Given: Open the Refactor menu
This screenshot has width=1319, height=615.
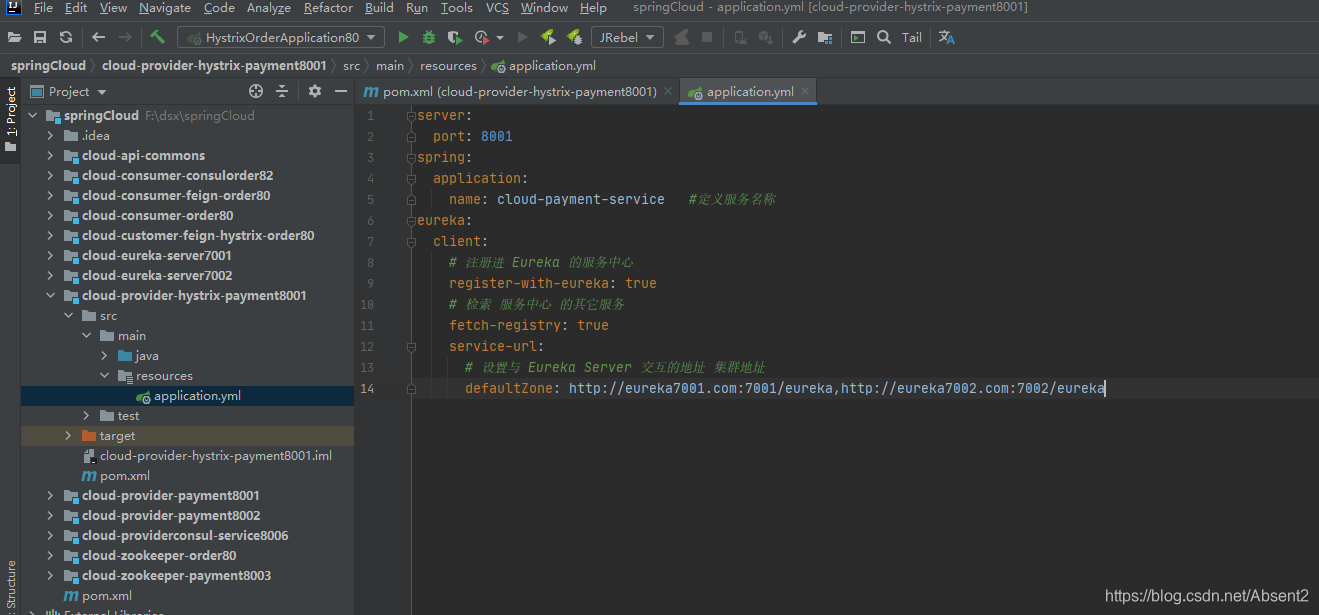Looking at the screenshot, I should coord(328,8).
